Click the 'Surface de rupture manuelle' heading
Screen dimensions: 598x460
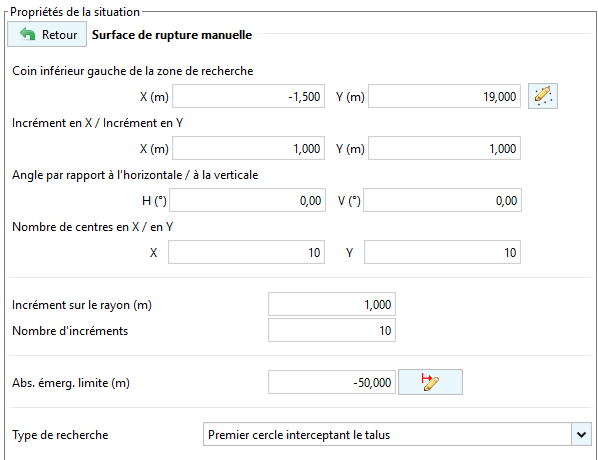point(172,35)
